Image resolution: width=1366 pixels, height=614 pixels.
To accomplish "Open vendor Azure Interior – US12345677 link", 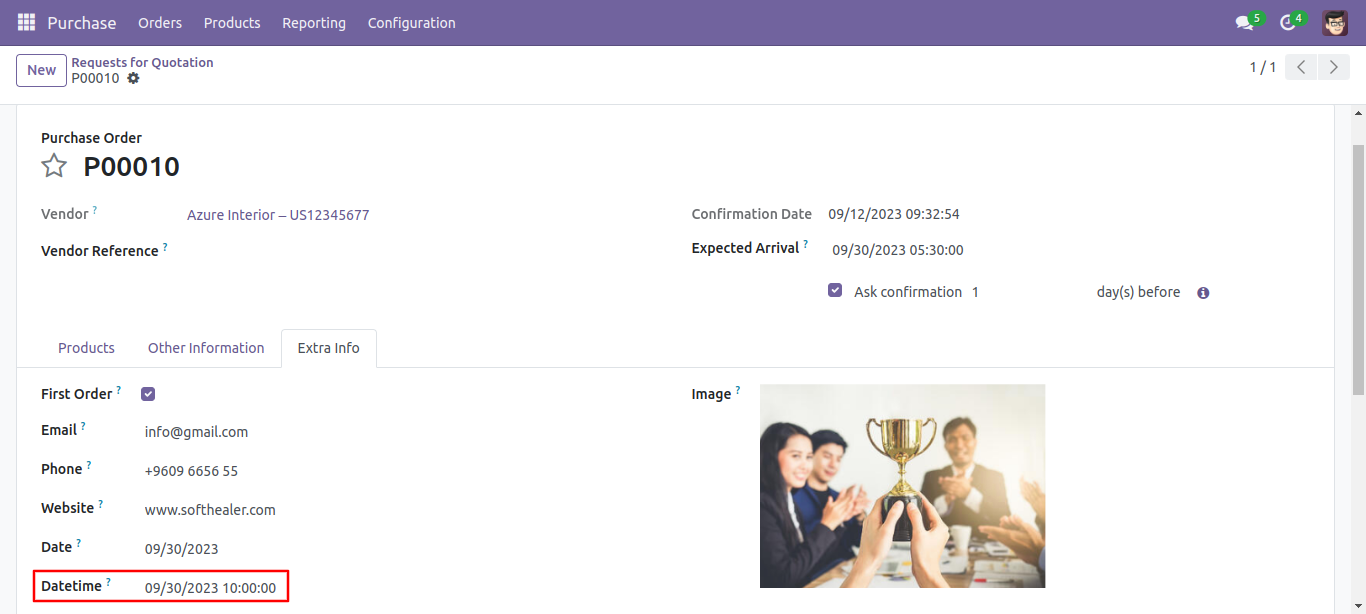I will 278,215.
